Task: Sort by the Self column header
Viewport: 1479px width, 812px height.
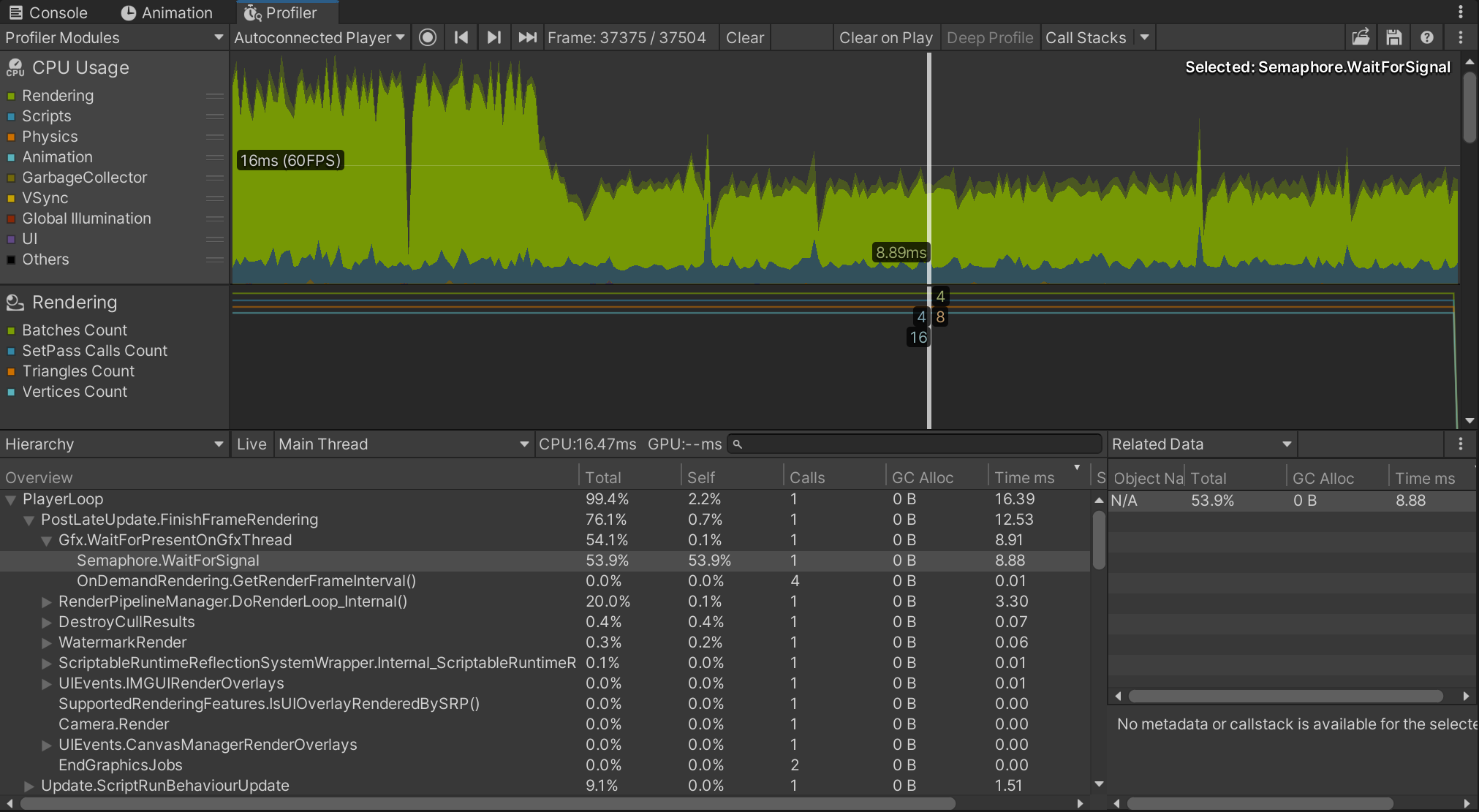Action: click(x=733, y=477)
